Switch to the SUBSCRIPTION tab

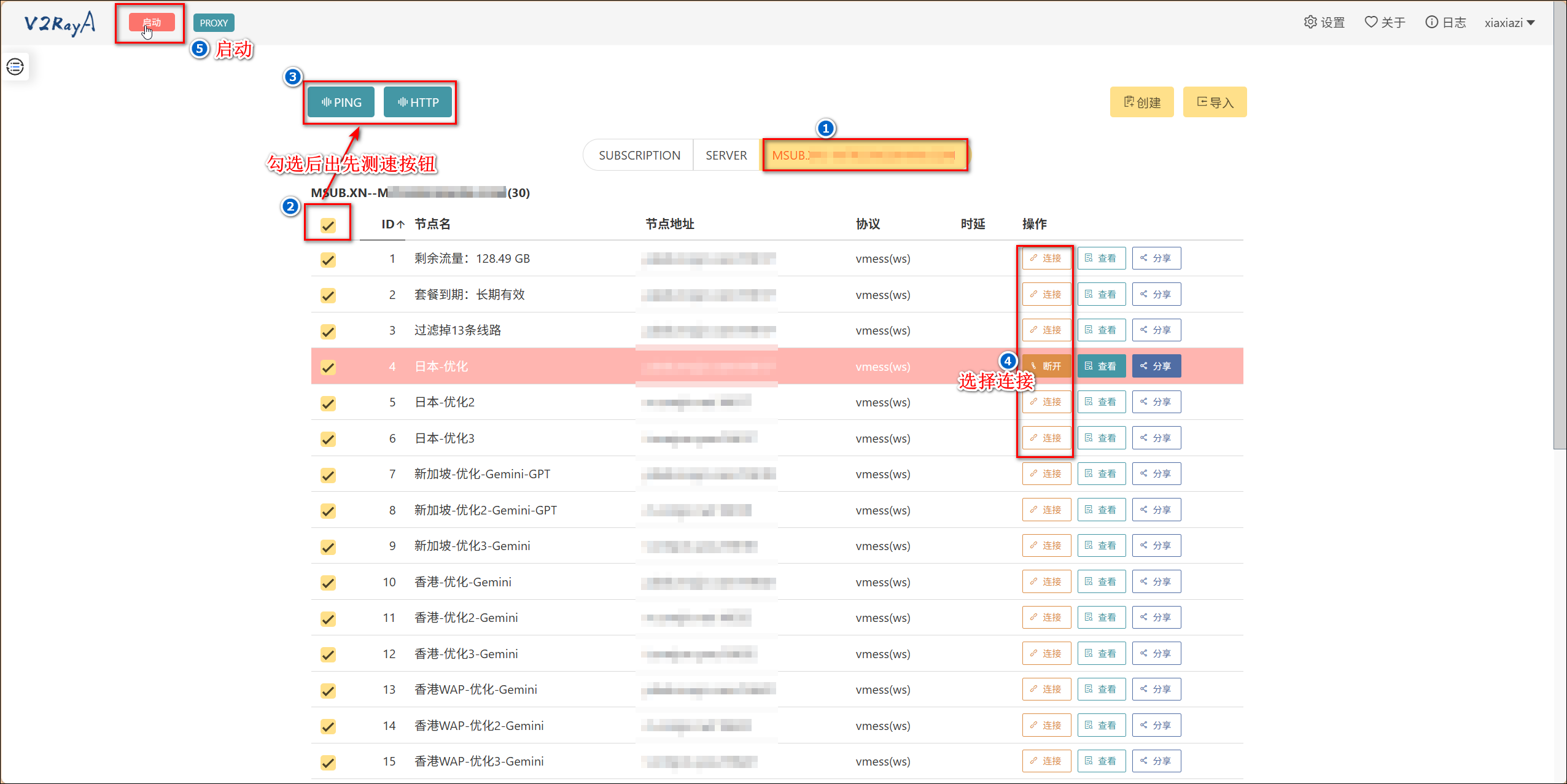pos(639,155)
